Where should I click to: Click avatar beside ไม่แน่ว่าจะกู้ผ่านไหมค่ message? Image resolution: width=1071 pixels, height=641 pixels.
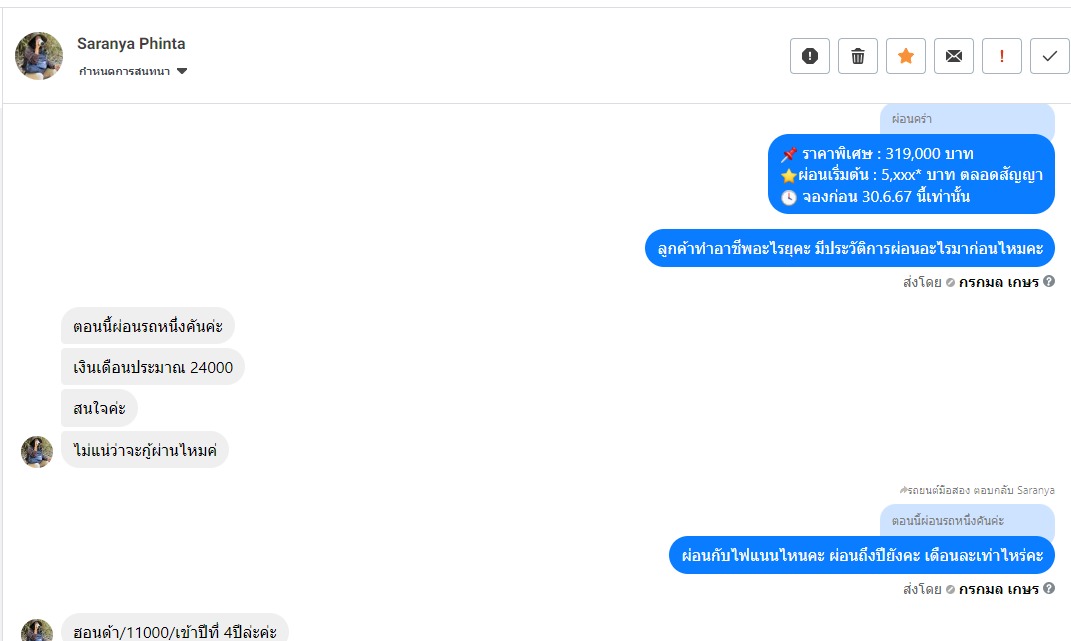tap(37, 451)
